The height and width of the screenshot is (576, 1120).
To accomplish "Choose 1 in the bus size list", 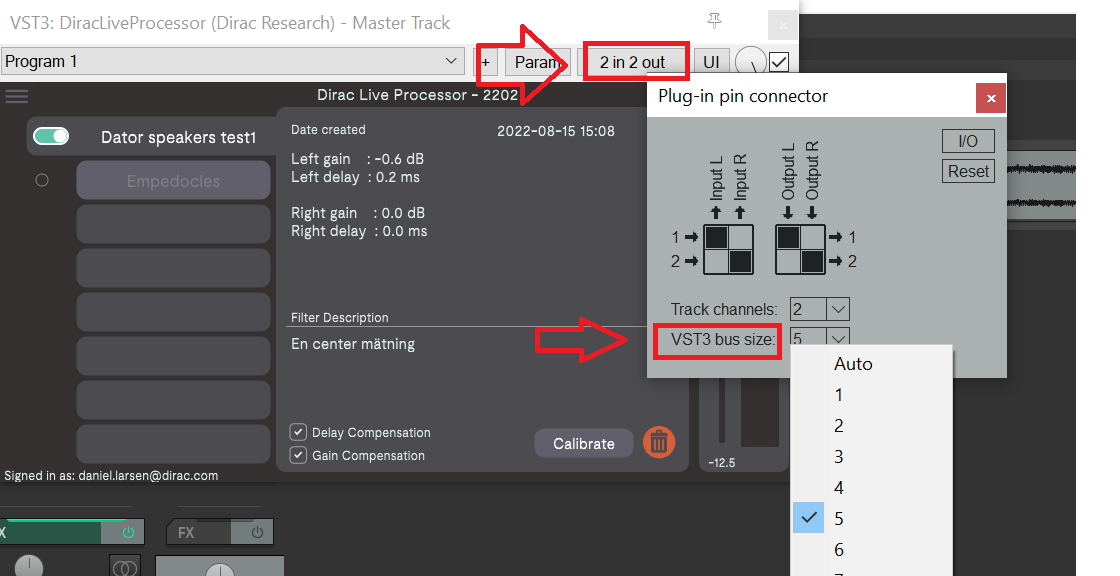I will 872,394.
